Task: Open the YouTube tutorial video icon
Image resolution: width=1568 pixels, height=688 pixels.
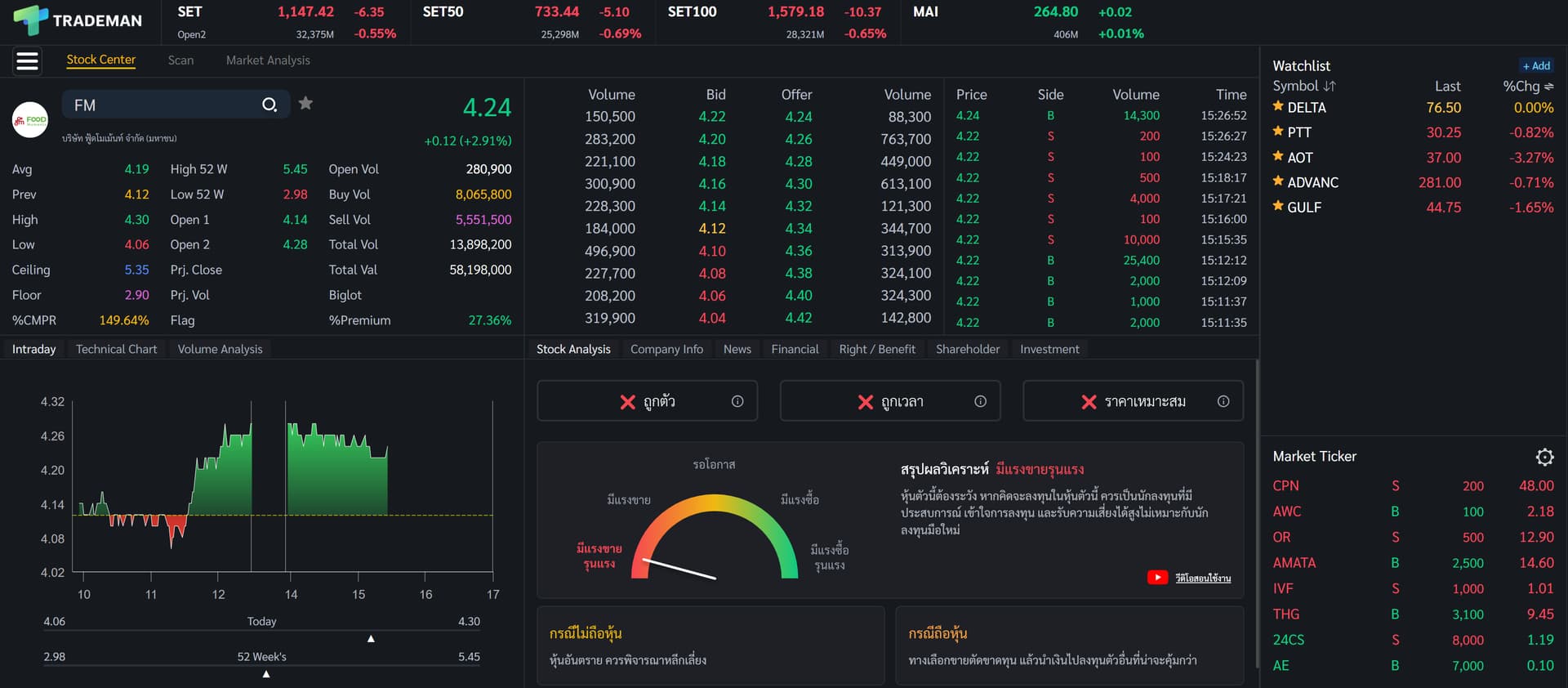Action: coord(1157,578)
